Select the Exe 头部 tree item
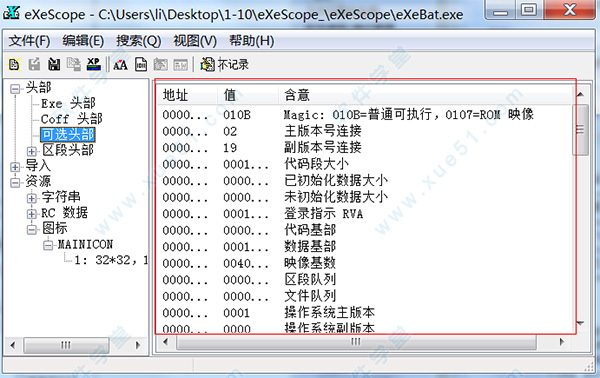 pyautogui.click(x=68, y=103)
